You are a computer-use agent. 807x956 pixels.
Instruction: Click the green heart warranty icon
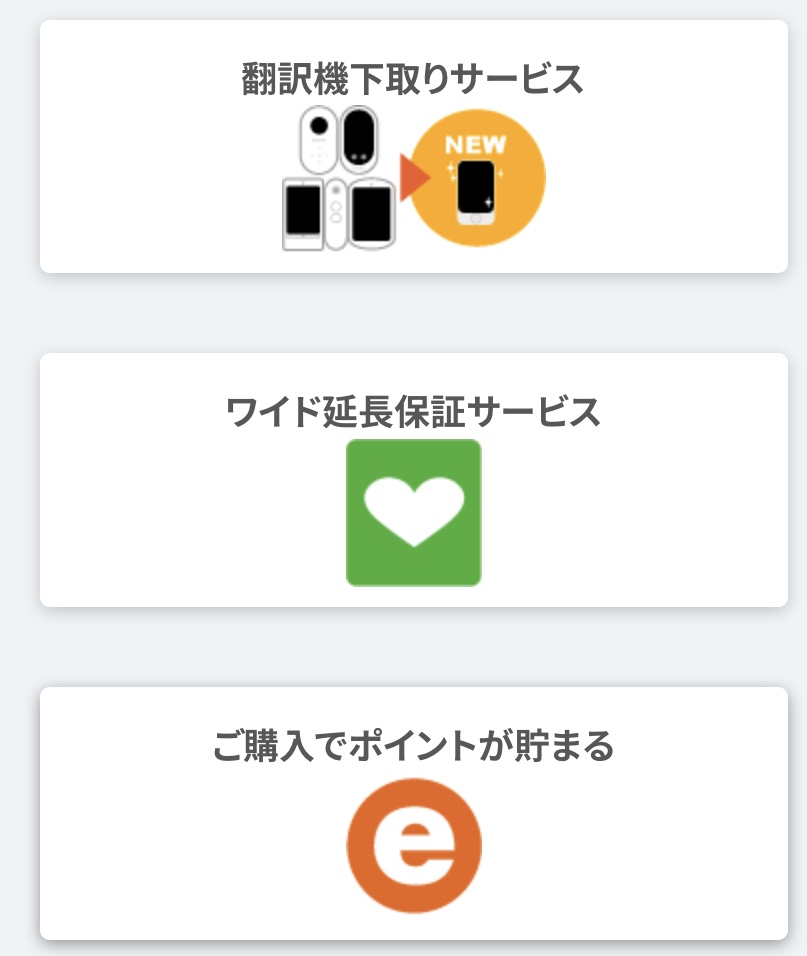coord(414,513)
